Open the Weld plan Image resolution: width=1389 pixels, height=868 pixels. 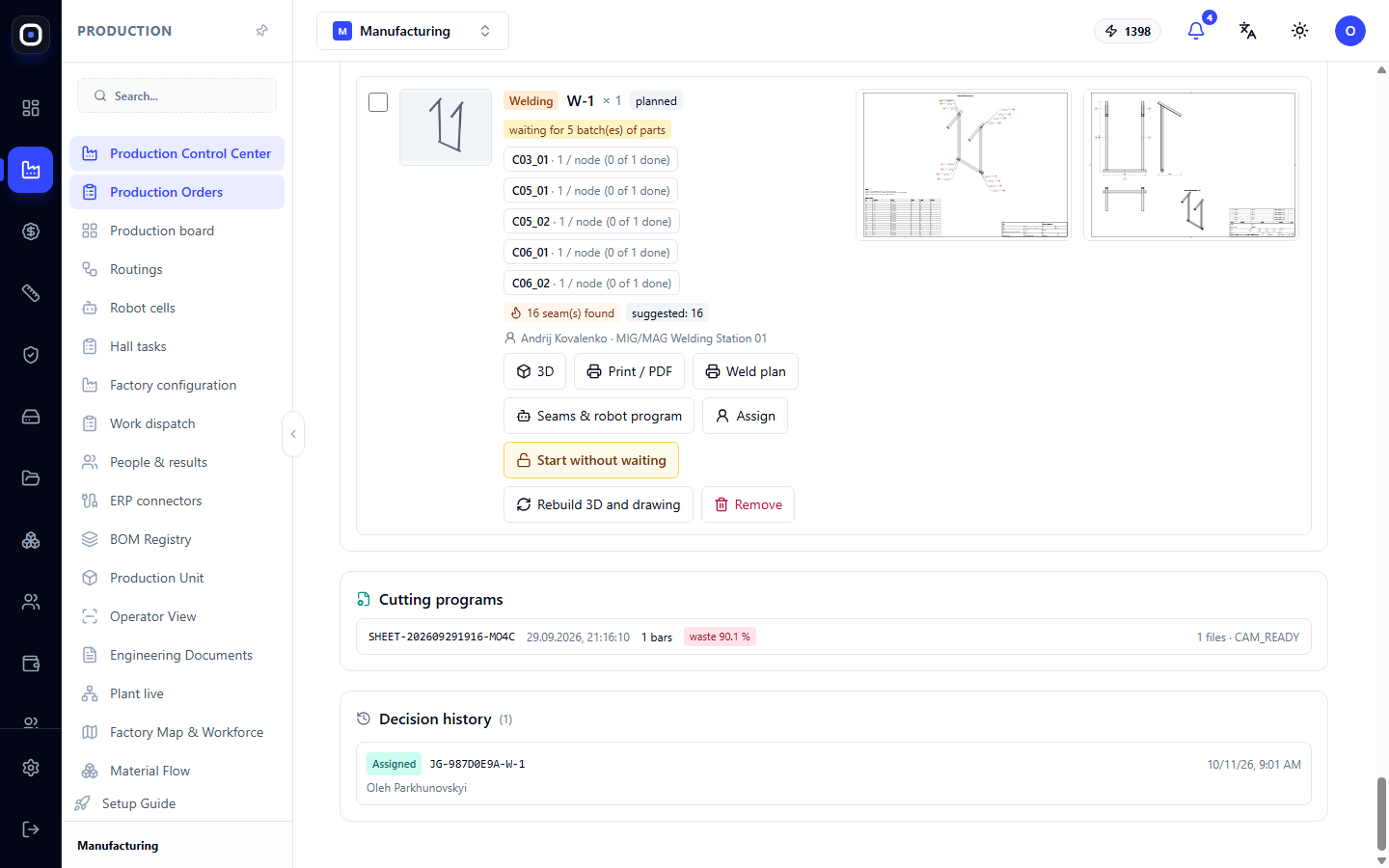pos(746,371)
